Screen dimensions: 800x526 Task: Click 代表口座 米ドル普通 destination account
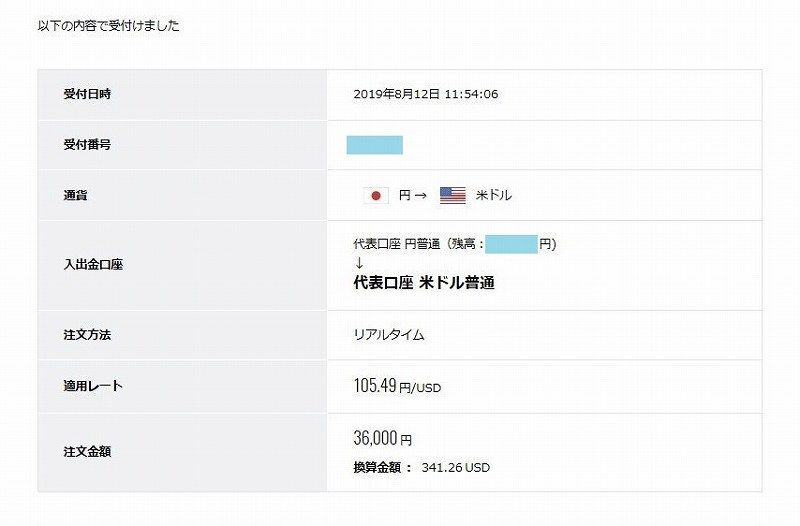(x=424, y=283)
